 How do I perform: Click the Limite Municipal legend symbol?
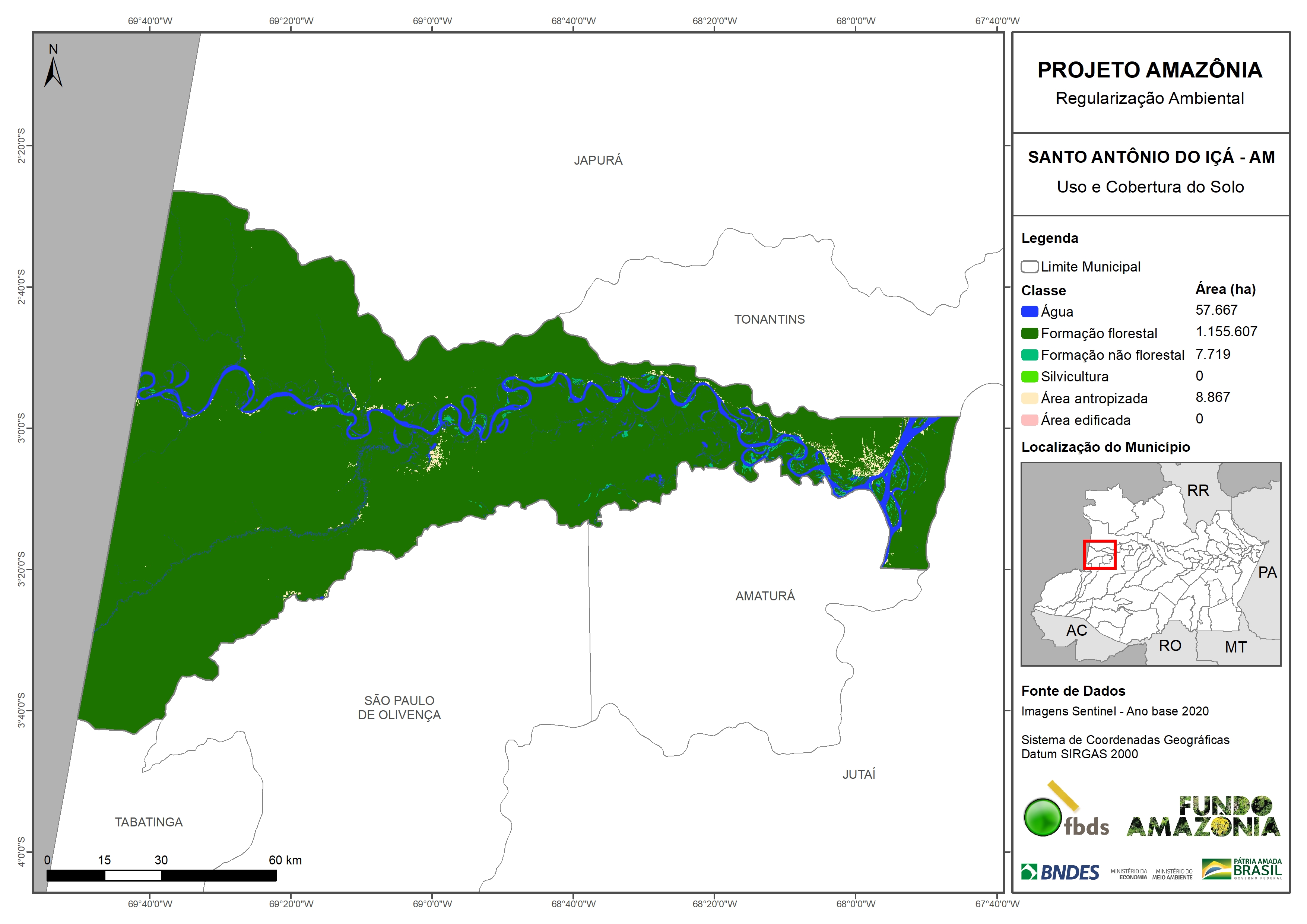coord(1029,267)
